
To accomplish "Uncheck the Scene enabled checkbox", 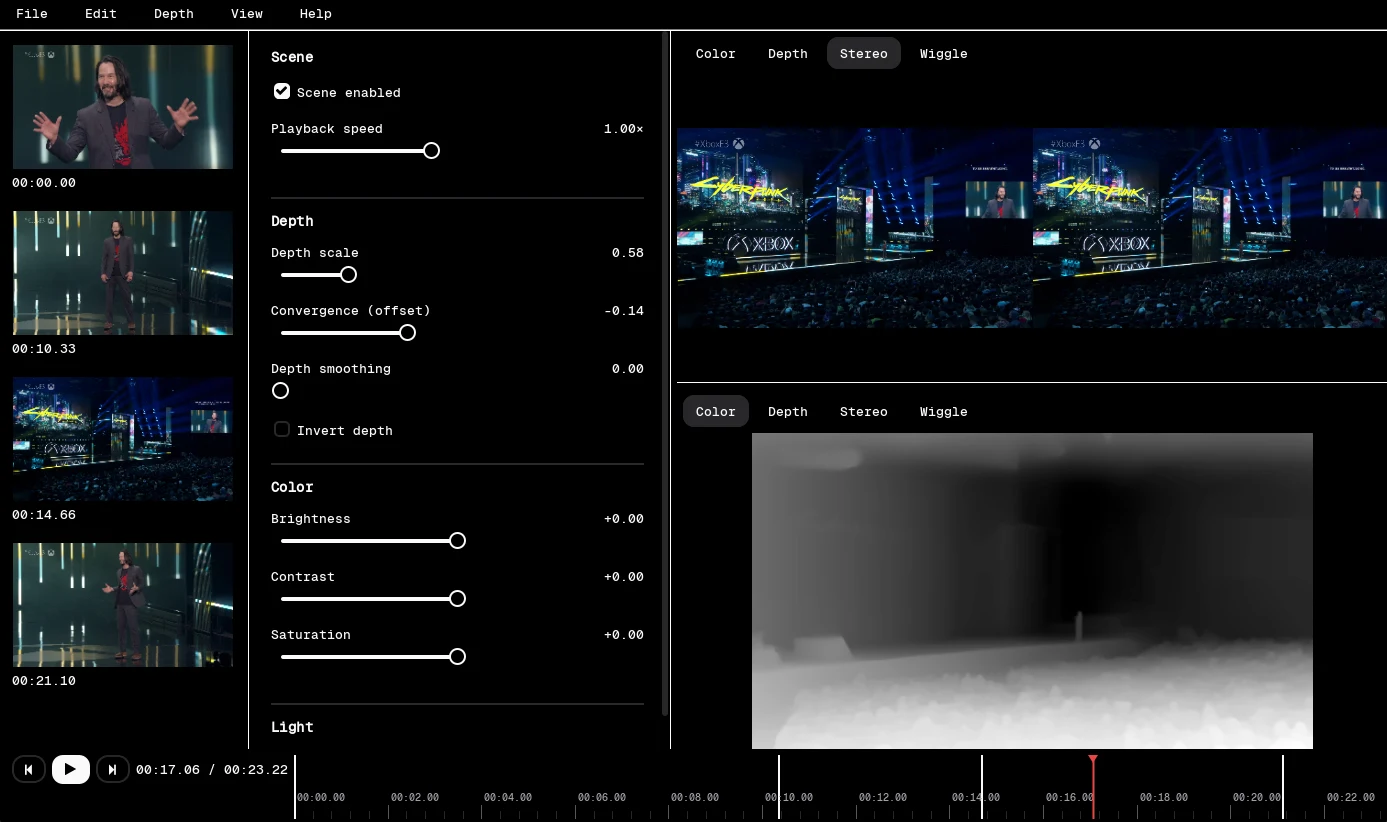I will pos(282,91).
